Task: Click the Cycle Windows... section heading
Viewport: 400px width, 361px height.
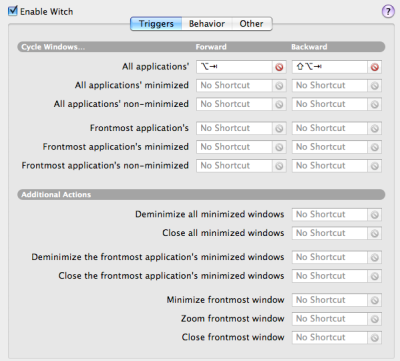Action: click(53, 47)
